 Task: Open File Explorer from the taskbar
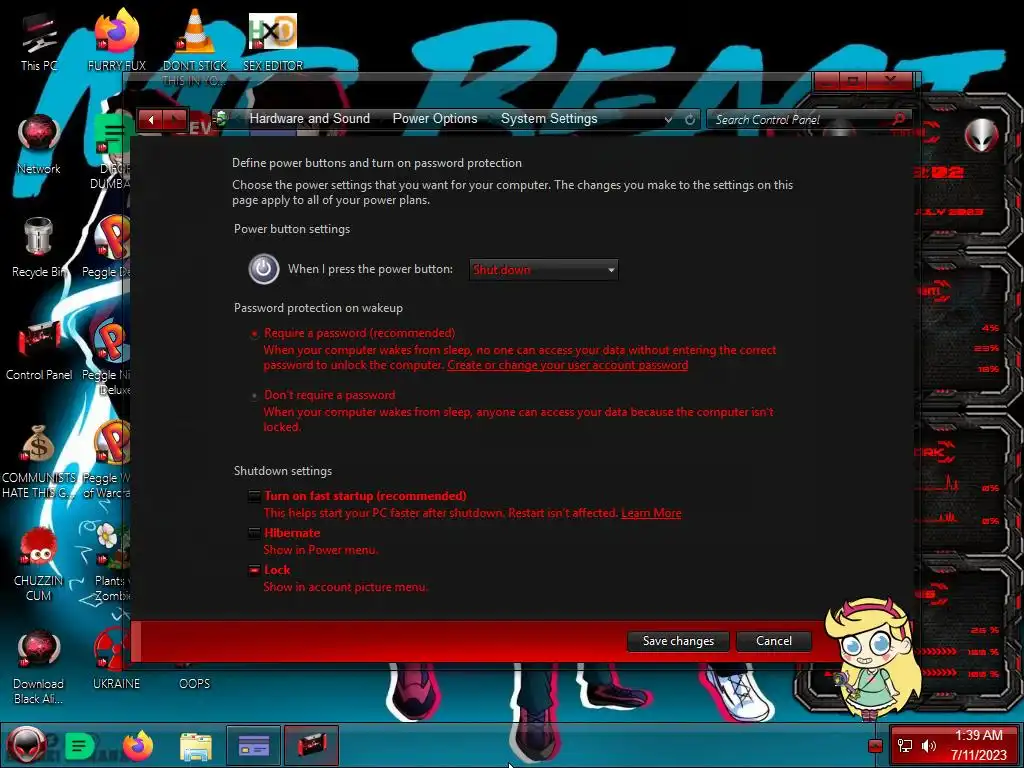tap(195, 746)
